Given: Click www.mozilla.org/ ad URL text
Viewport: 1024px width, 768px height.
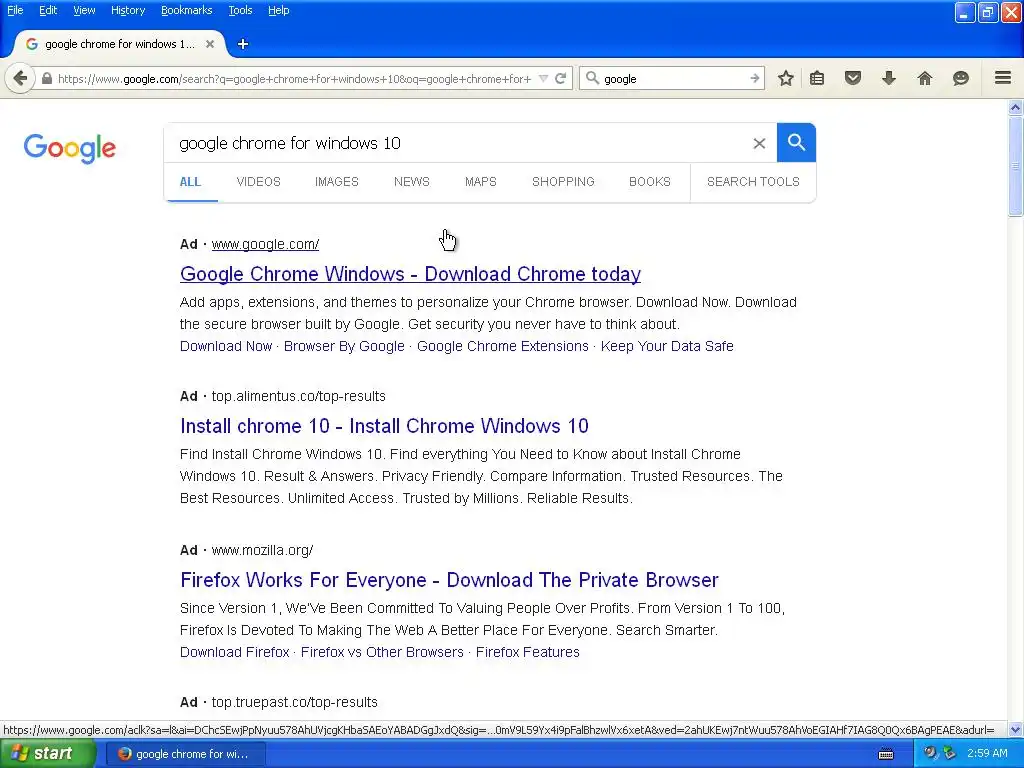Looking at the screenshot, I should [263, 551].
